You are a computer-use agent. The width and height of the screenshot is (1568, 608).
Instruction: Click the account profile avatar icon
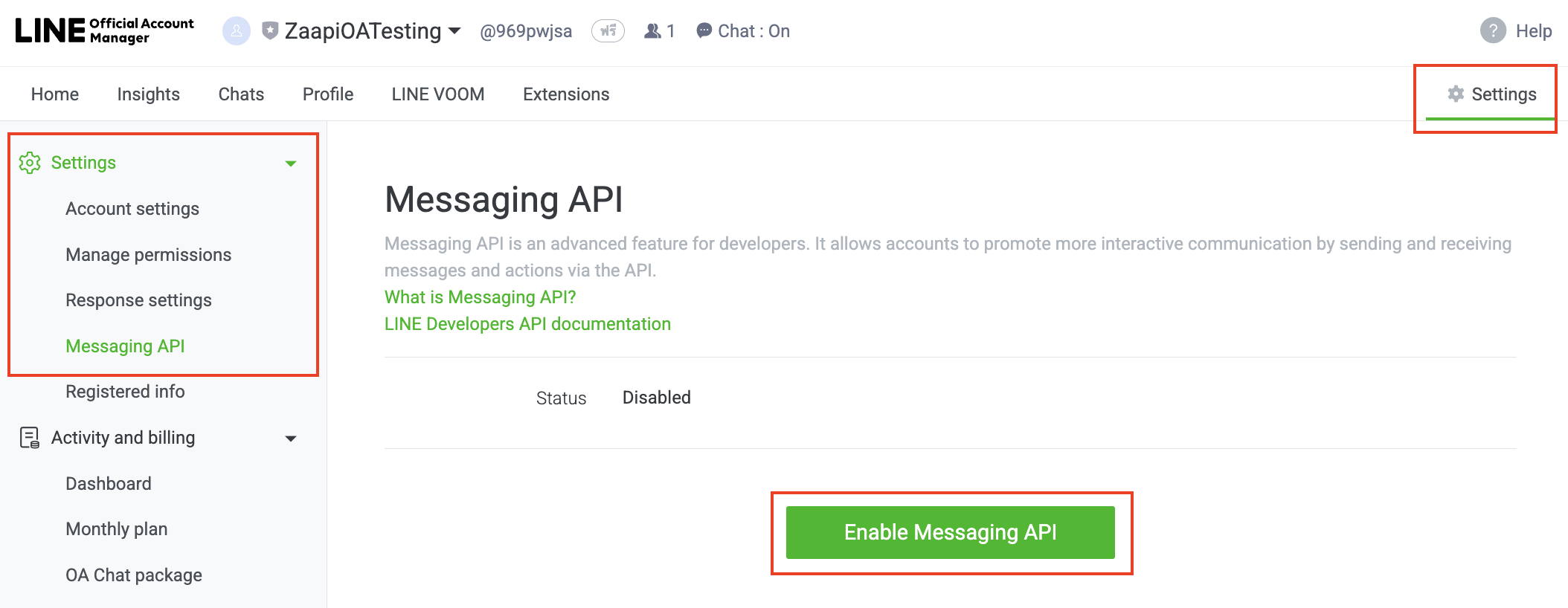pyautogui.click(x=237, y=31)
